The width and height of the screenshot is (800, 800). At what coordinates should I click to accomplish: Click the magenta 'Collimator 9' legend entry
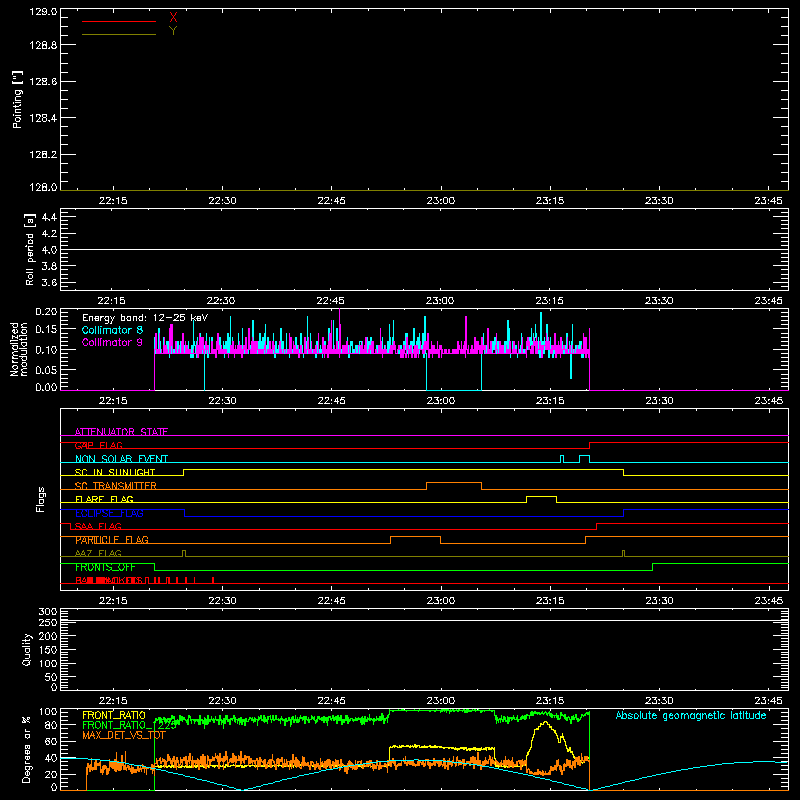click(112, 342)
